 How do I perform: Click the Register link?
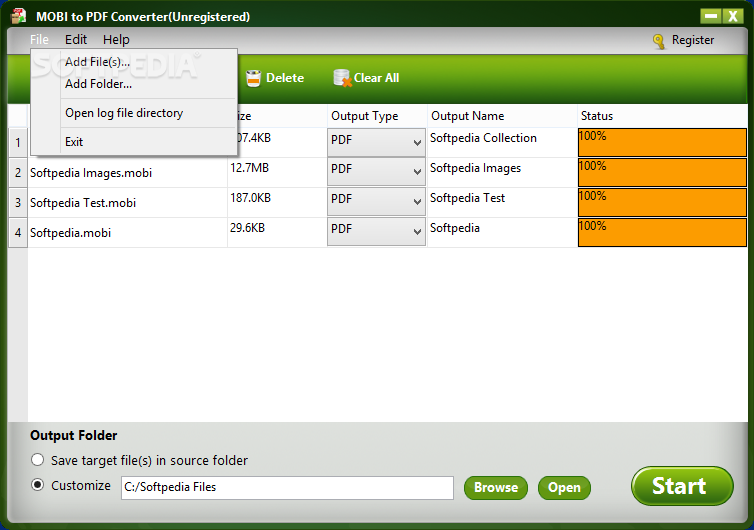(x=692, y=40)
